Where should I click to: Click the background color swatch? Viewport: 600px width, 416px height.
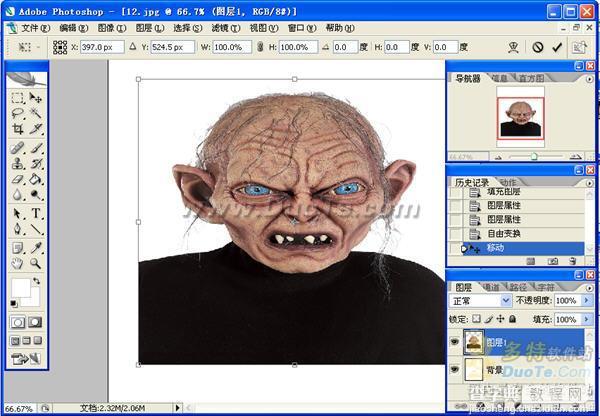click(x=34, y=300)
